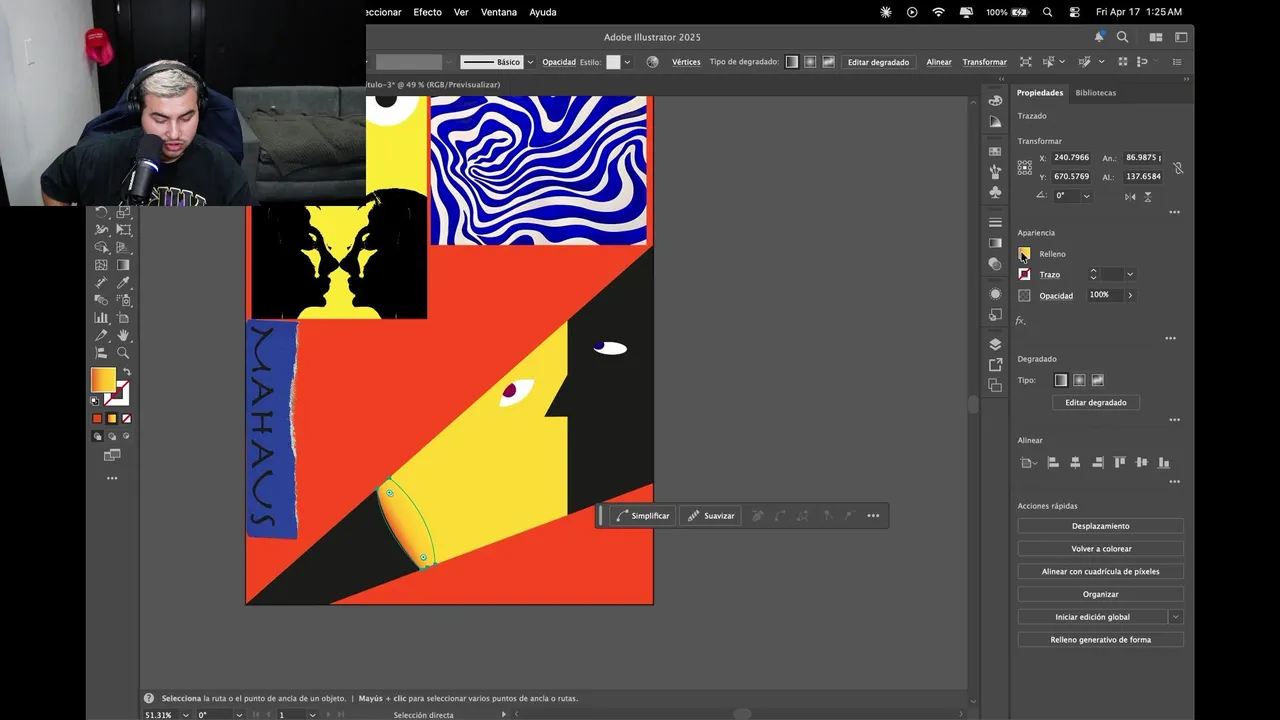Switch to the Bibliotecas tab
1280x720 pixels.
[x=1095, y=92]
